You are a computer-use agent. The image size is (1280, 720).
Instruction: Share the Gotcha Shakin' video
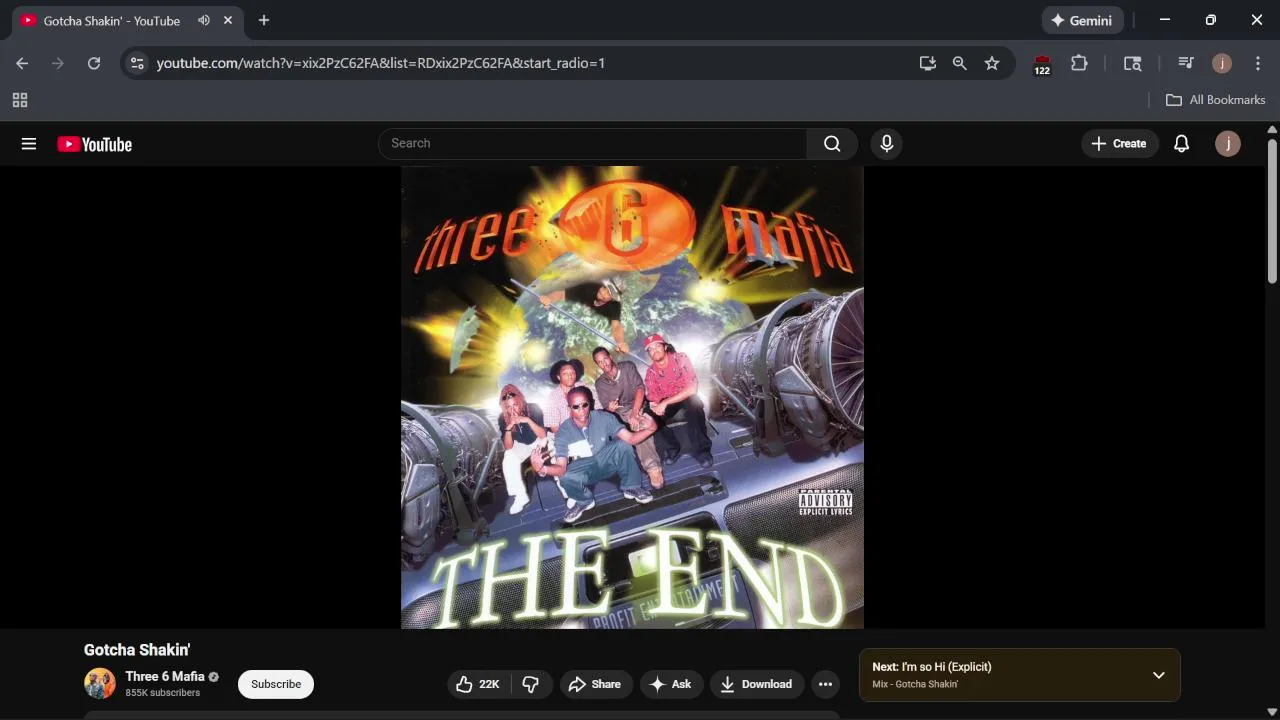(x=595, y=684)
